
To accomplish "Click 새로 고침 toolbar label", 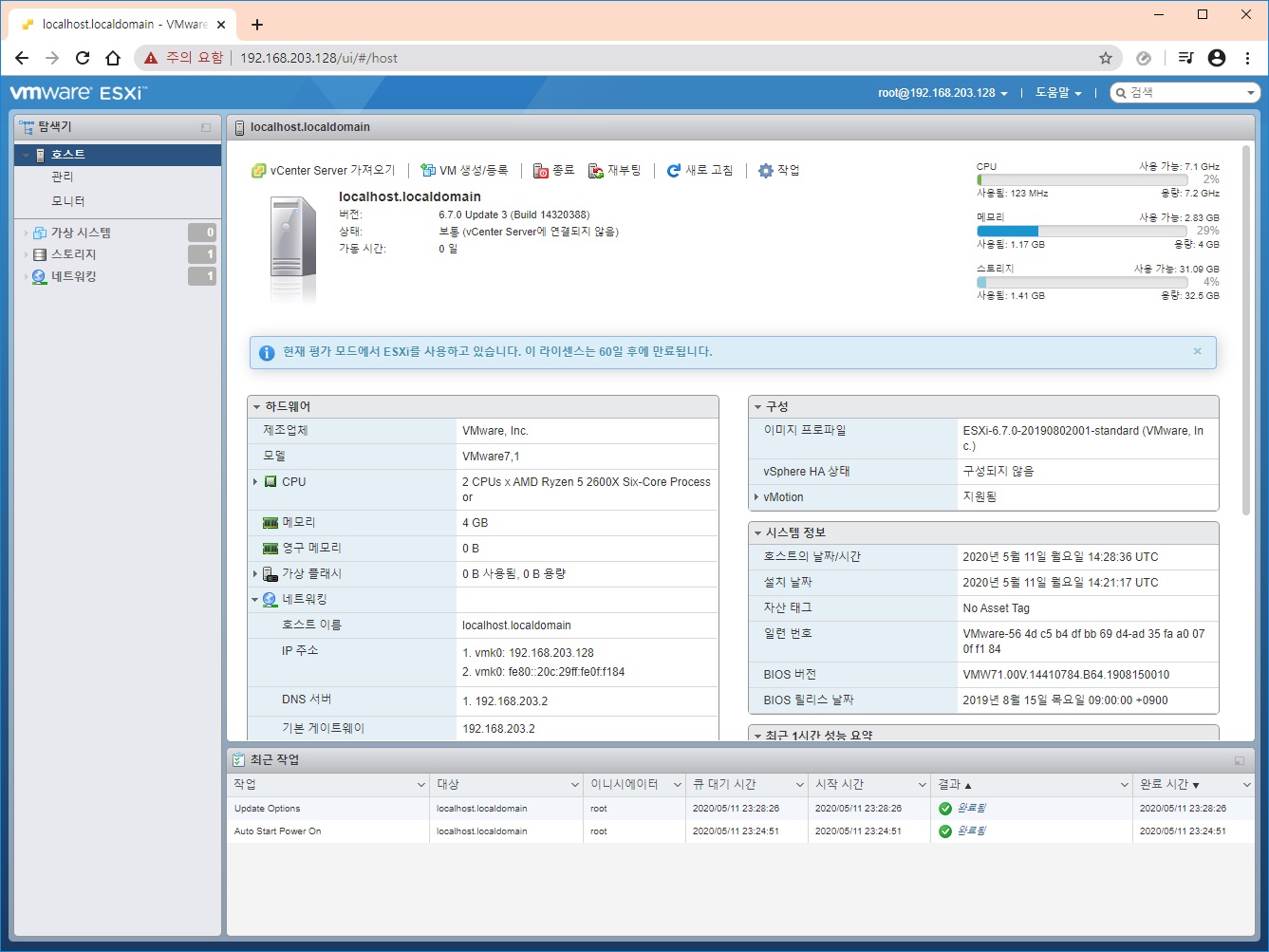I will [710, 171].
